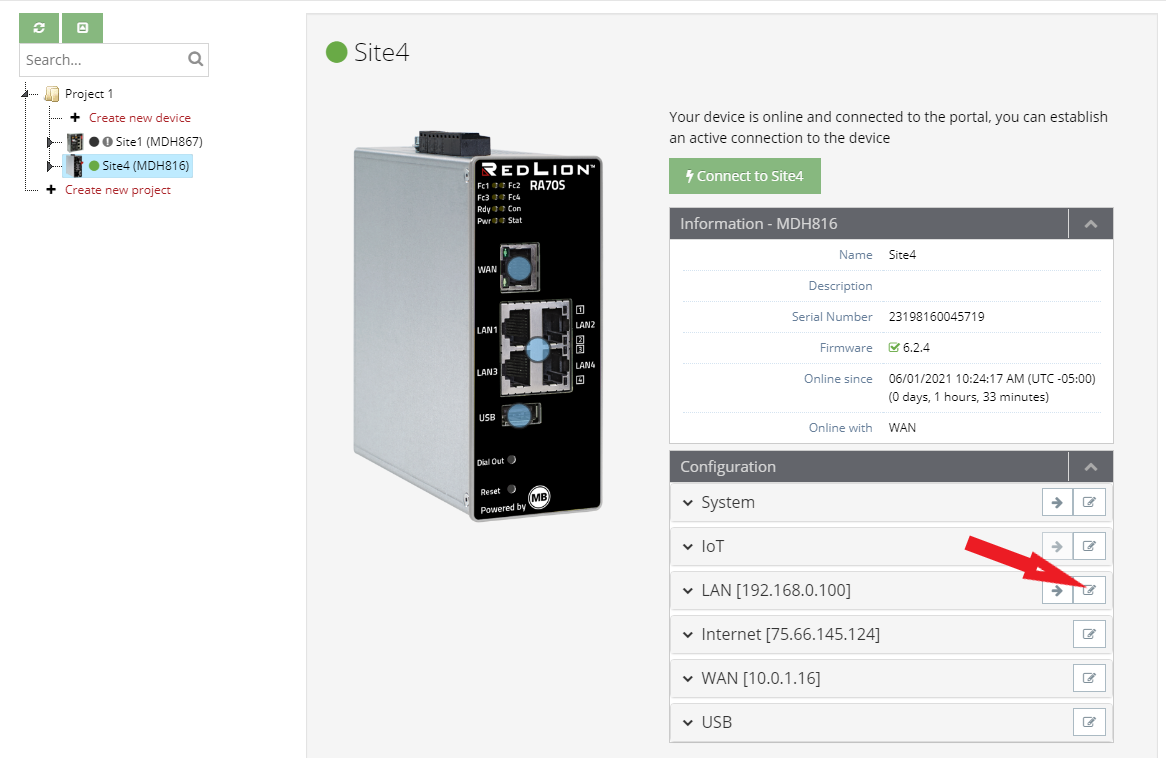Click the Name value Site4
This screenshot has width=1166, height=759.
tap(902, 255)
